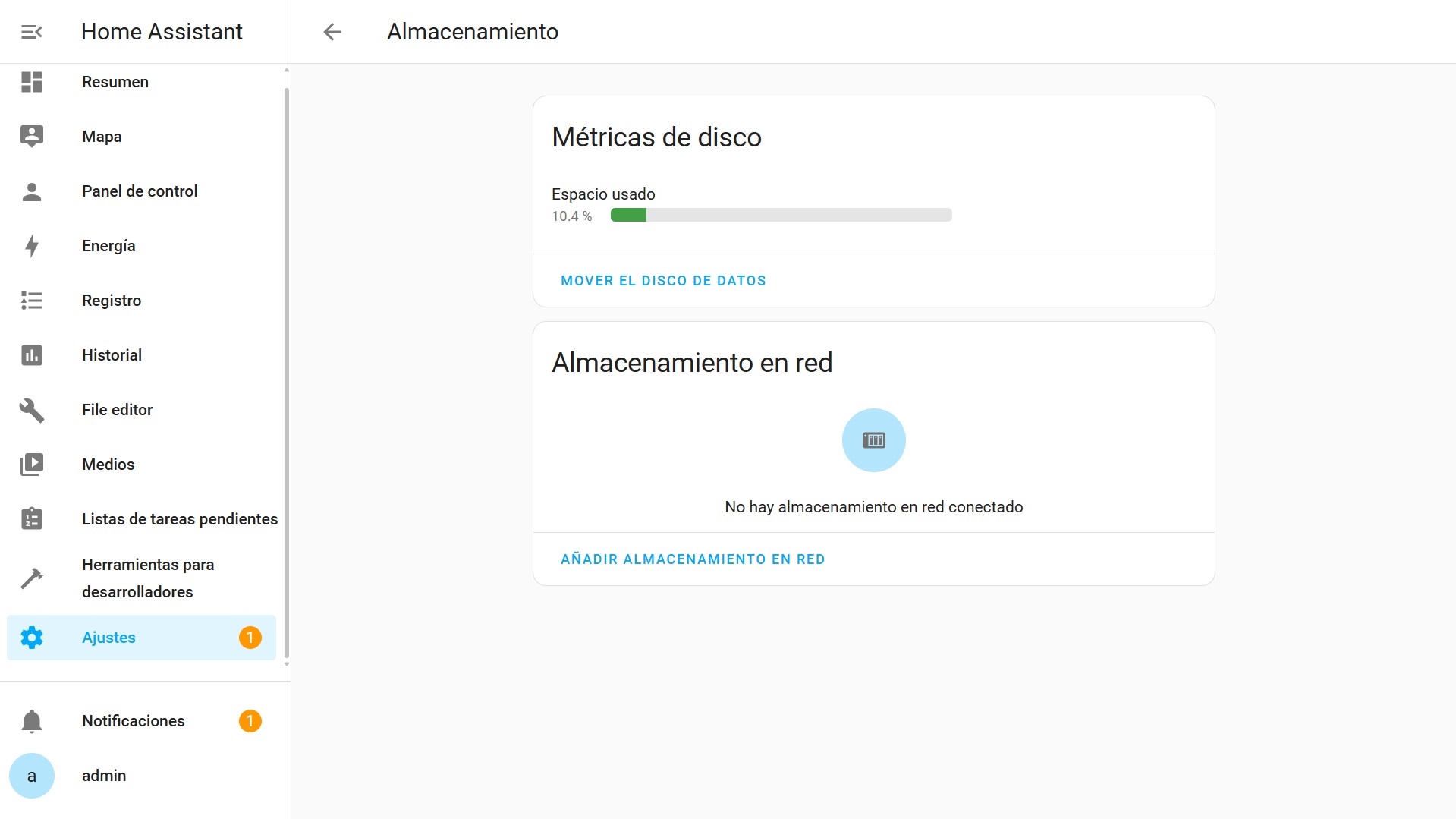
Task: Select the Historial chart icon
Action: tap(31, 354)
